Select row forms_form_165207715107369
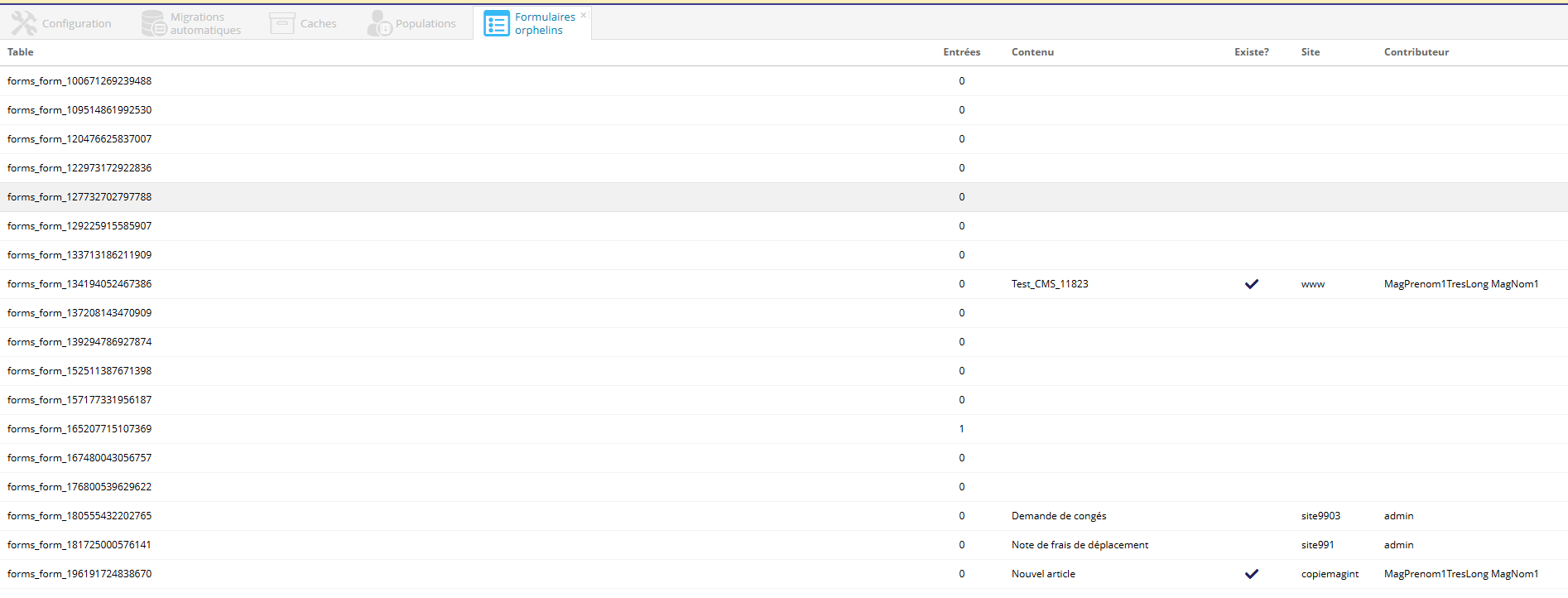The height and width of the screenshot is (598, 1568). [79, 429]
